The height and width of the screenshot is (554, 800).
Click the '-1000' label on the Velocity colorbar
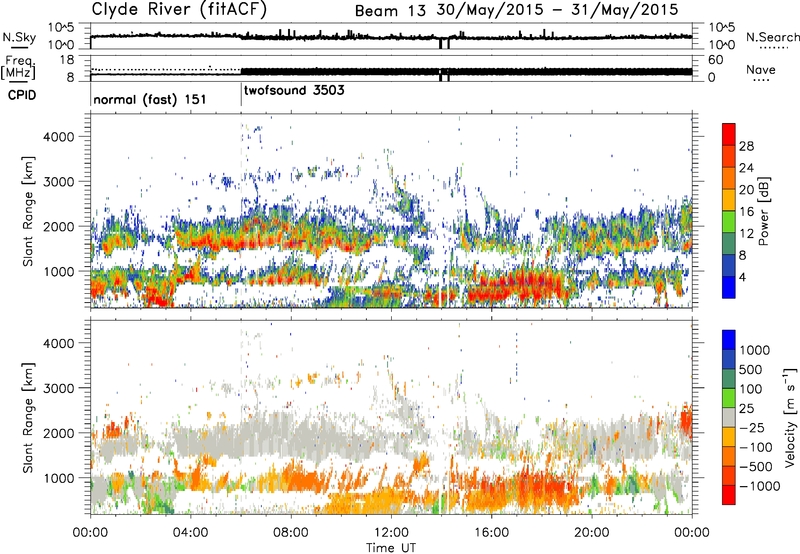760,486
